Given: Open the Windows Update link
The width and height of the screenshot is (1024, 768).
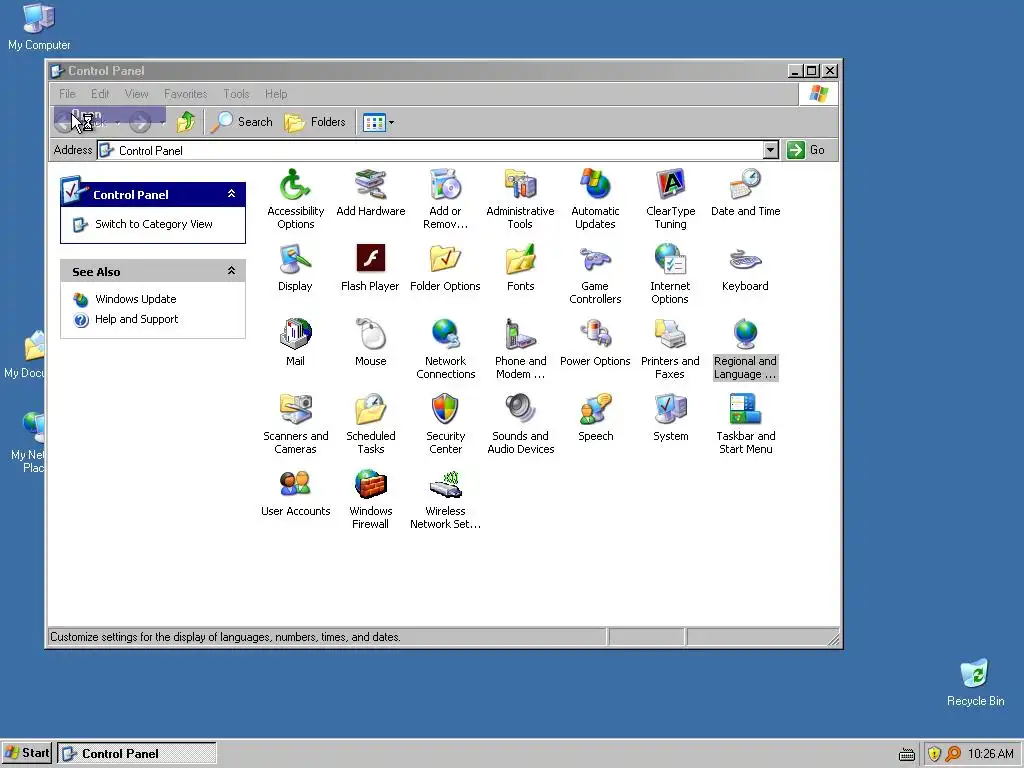Looking at the screenshot, I should (x=135, y=299).
